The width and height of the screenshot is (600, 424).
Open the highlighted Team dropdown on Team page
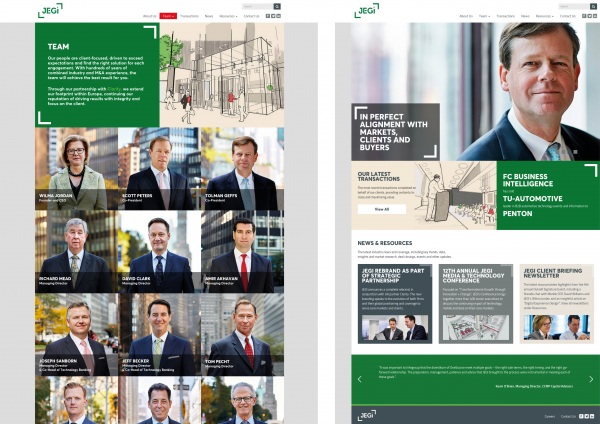[x=168, y=16]
